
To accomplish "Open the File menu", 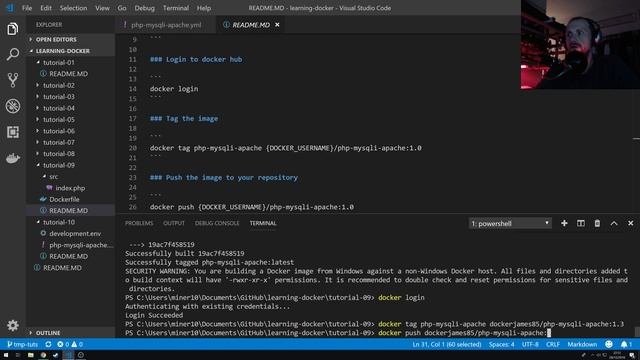I will click(27, 8).
